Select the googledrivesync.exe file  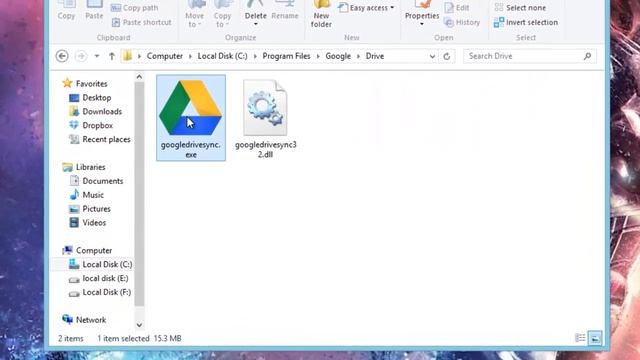coord(191,118)
